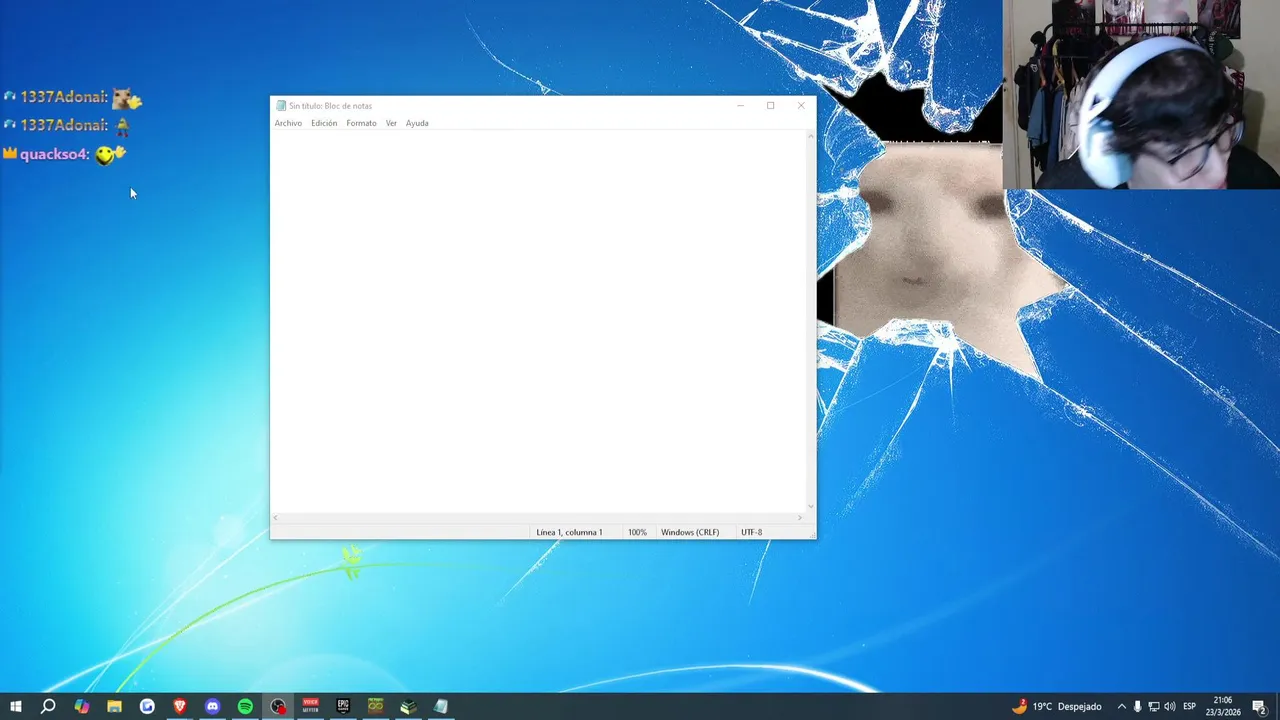Open the Google app taskbar icon
1280x720 pixels.
tap(147, 706)
